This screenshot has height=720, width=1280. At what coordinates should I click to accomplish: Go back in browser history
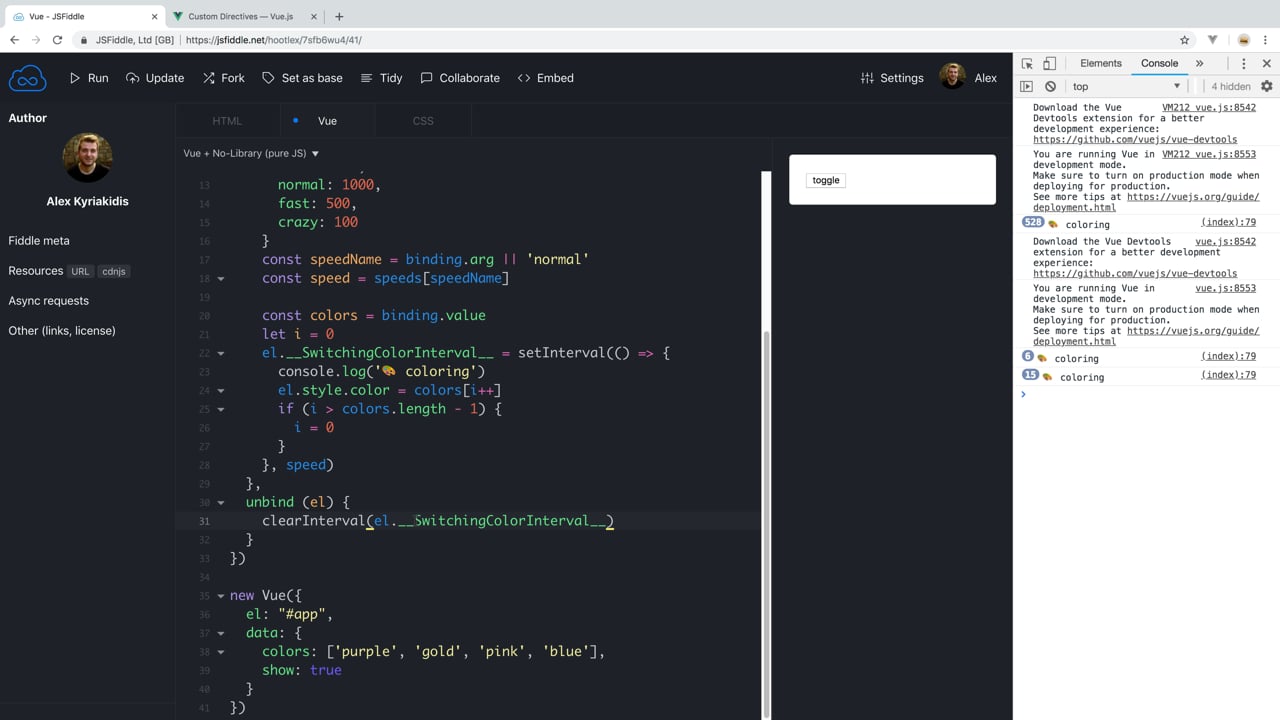[14, 40]
